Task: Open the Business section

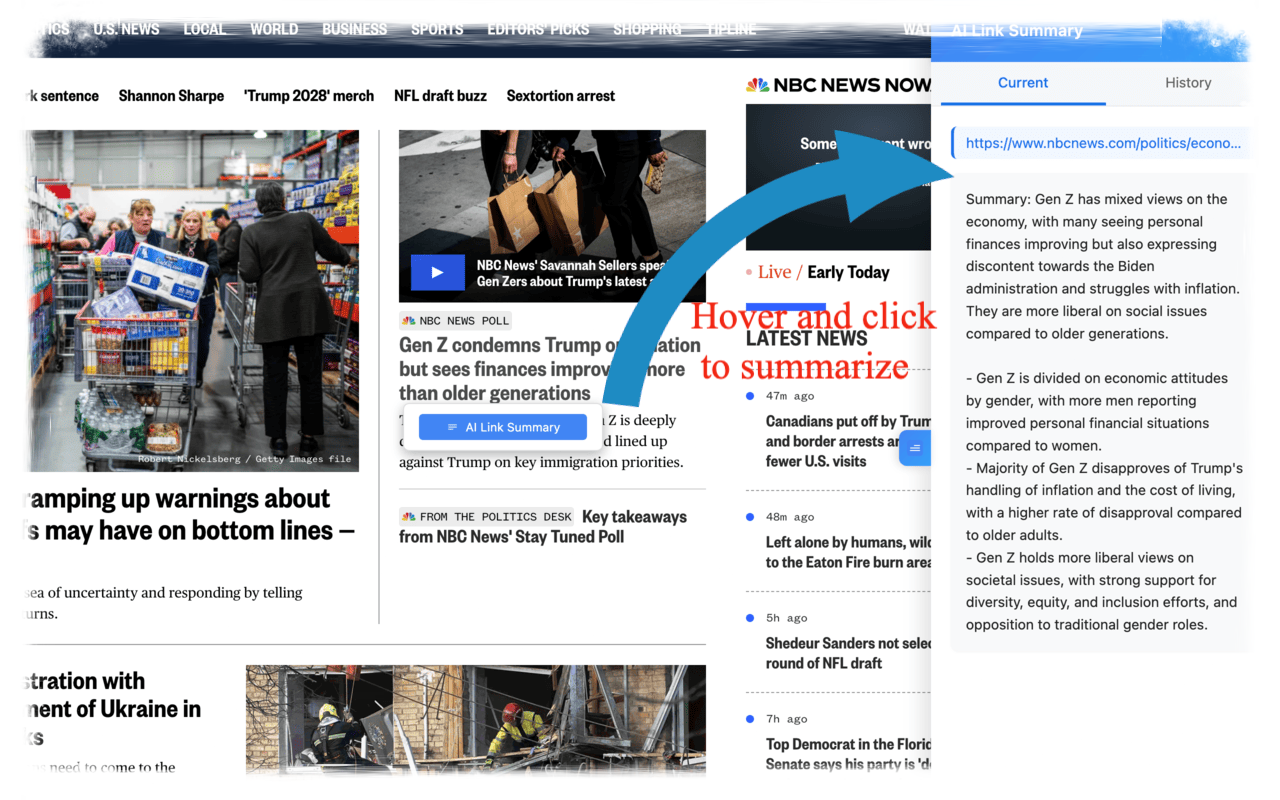Action: (x=354, y=29)
